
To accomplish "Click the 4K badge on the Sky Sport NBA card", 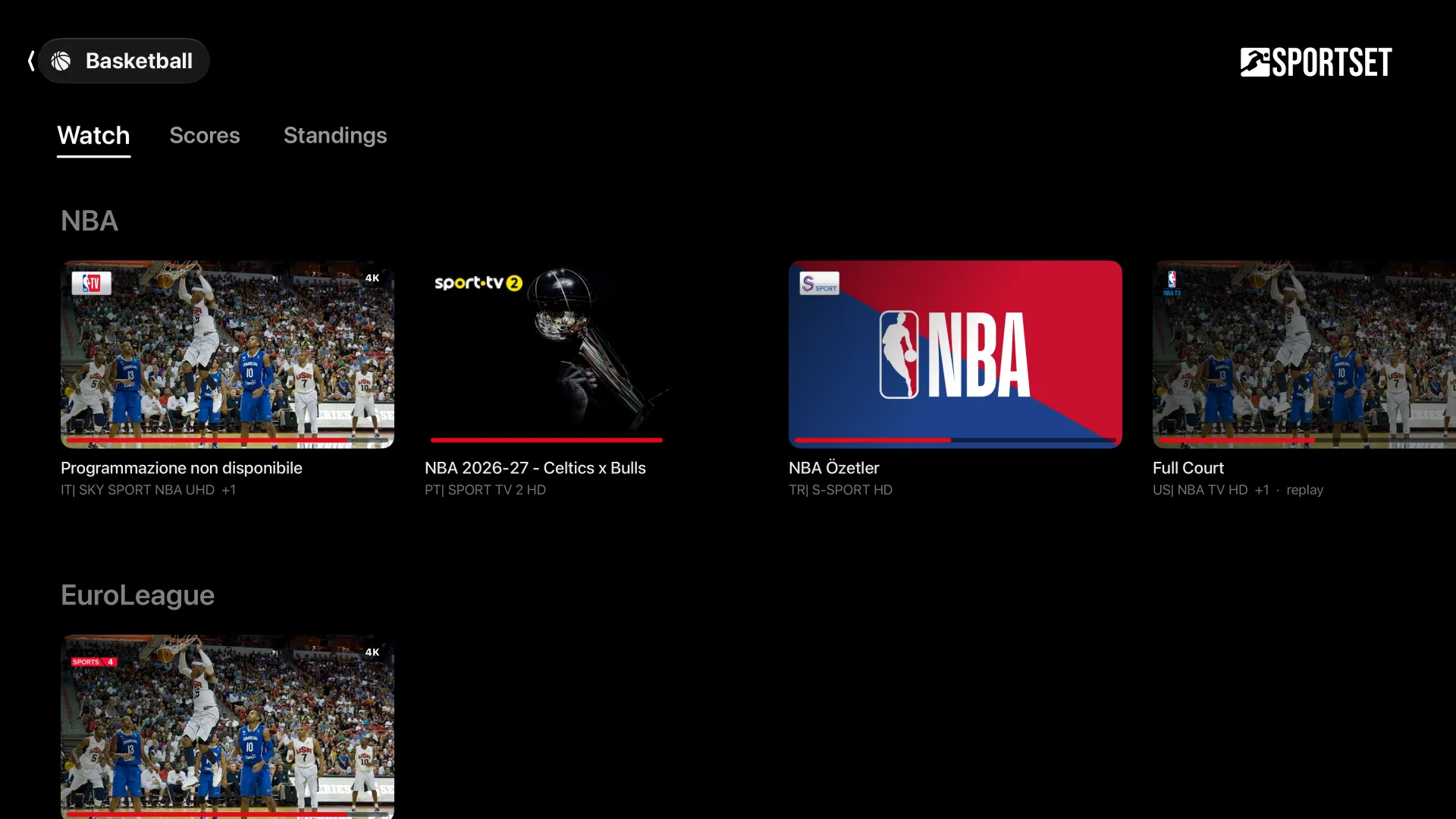I will point(372,278).
